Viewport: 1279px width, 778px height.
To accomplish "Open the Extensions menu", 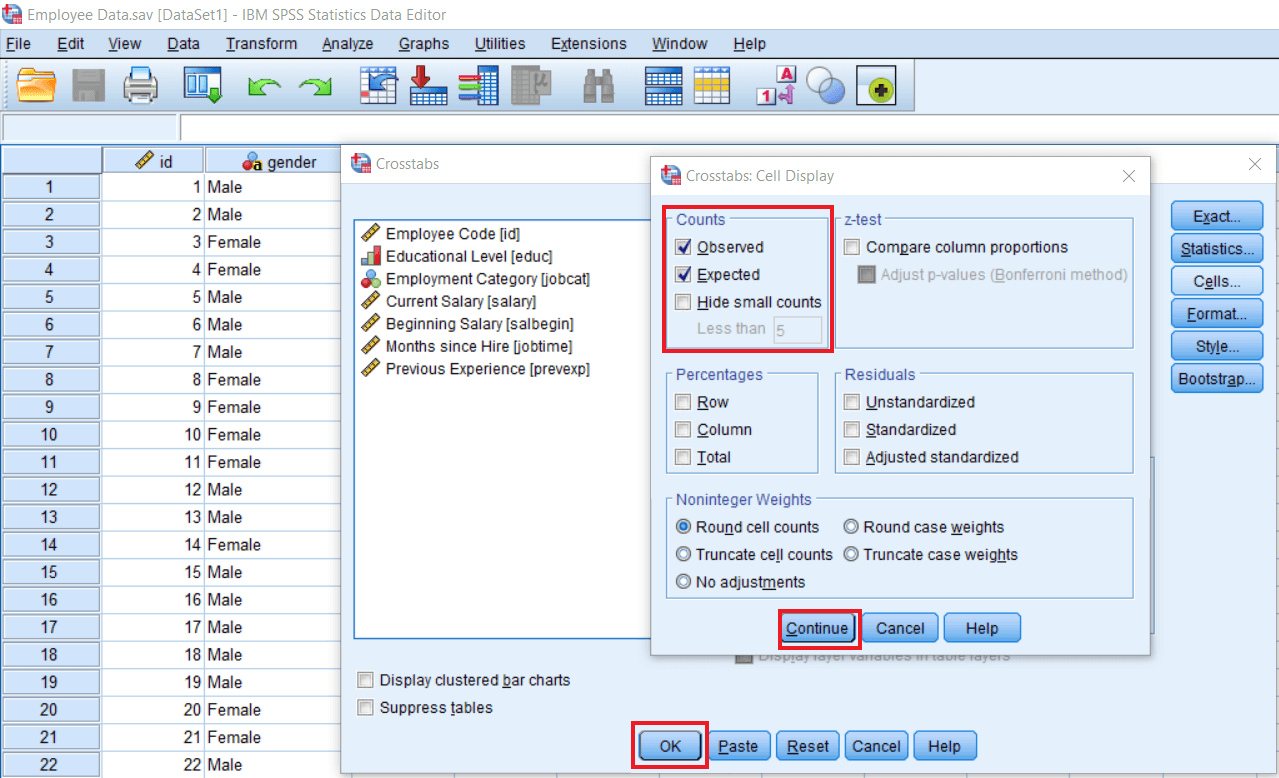I will 589,44.
